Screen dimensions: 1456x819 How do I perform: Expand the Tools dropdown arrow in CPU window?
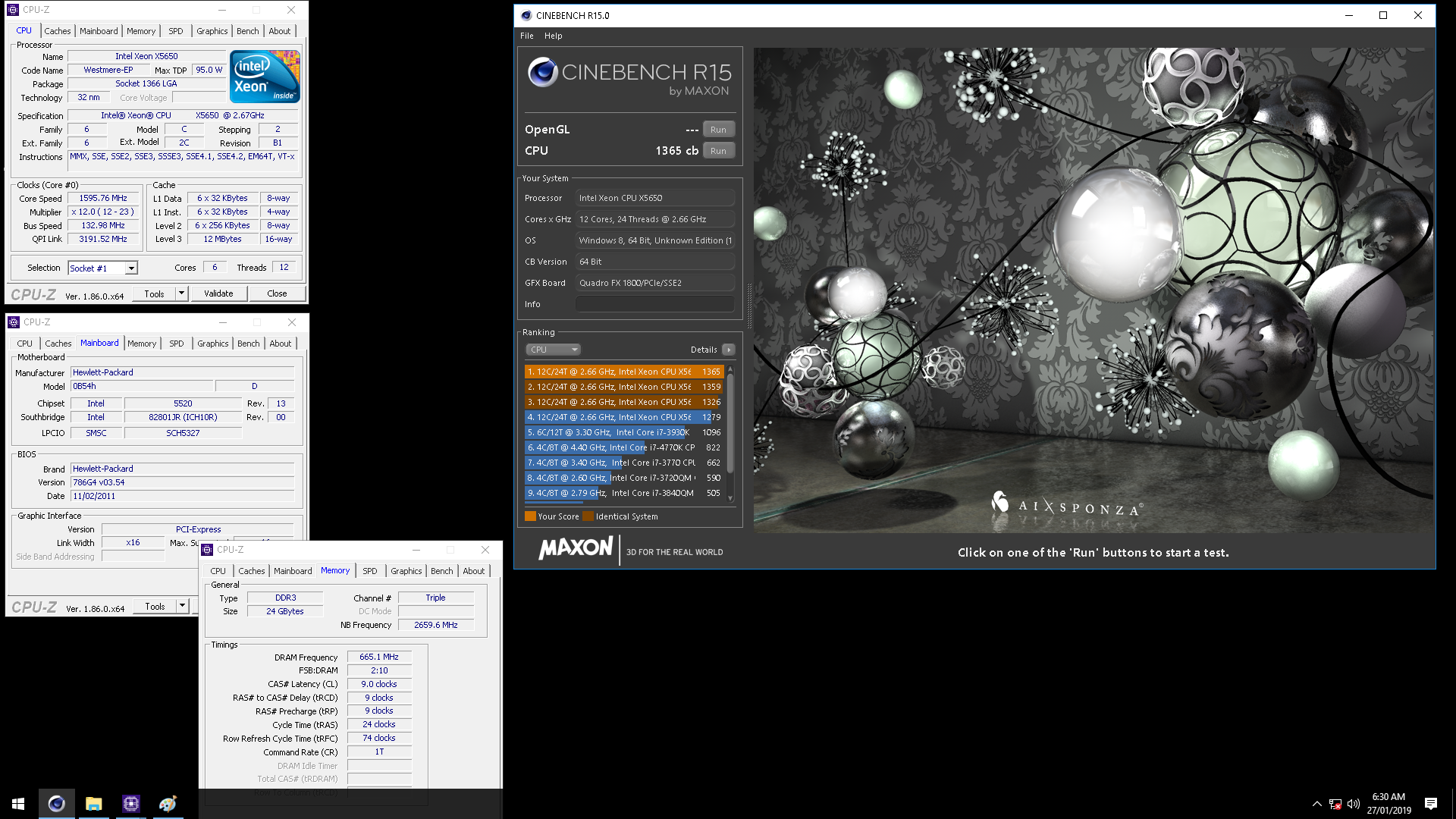point(181,293)
